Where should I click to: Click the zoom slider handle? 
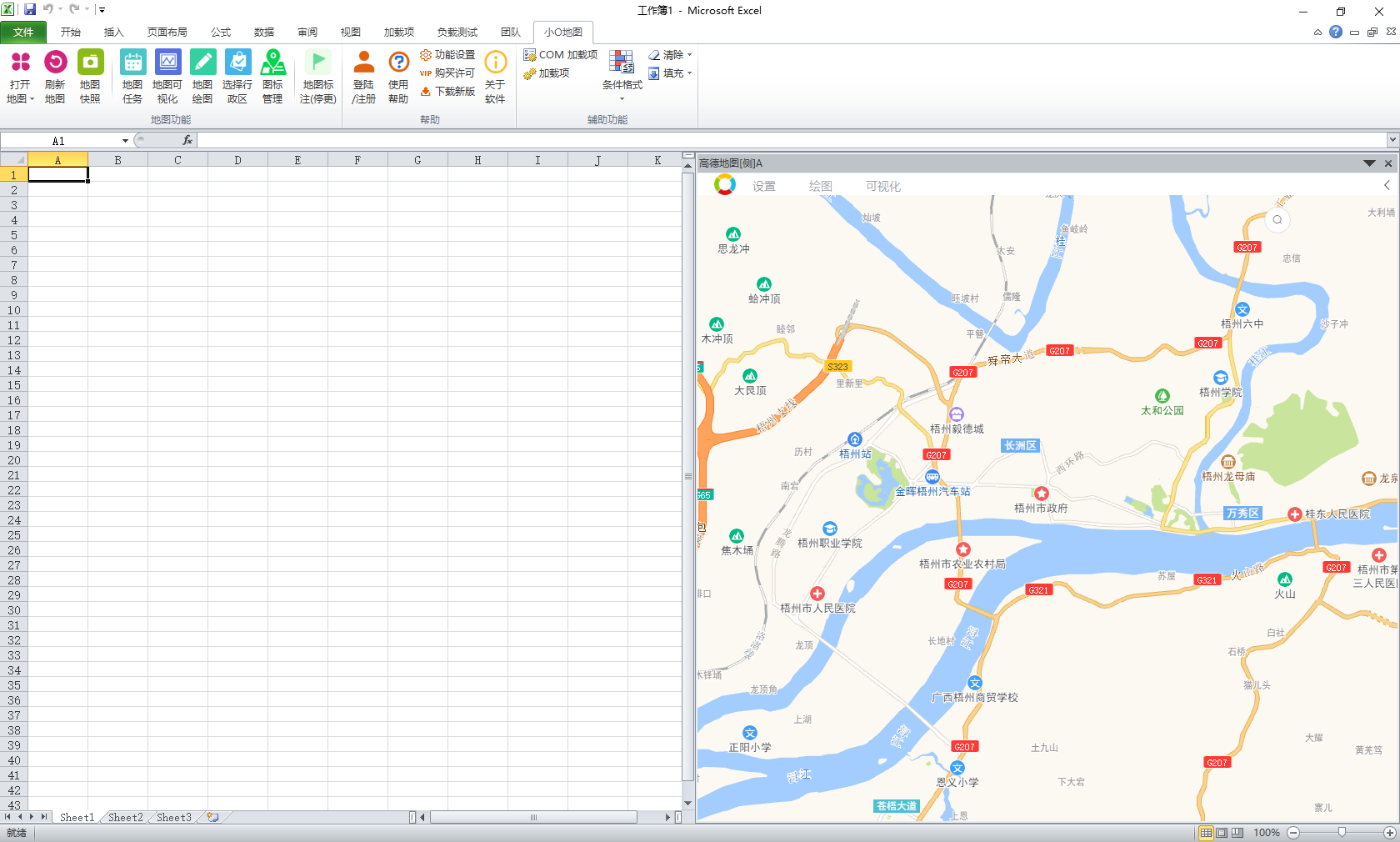tap(1342, 833)
